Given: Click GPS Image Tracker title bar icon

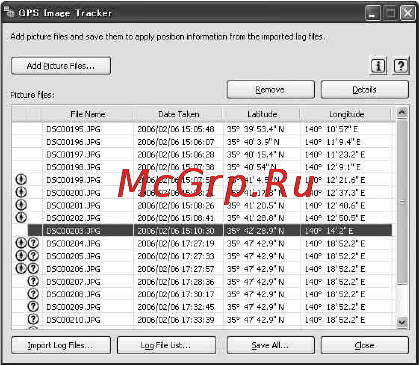Looking at the screenshot, I should click(x=10, y=13).
